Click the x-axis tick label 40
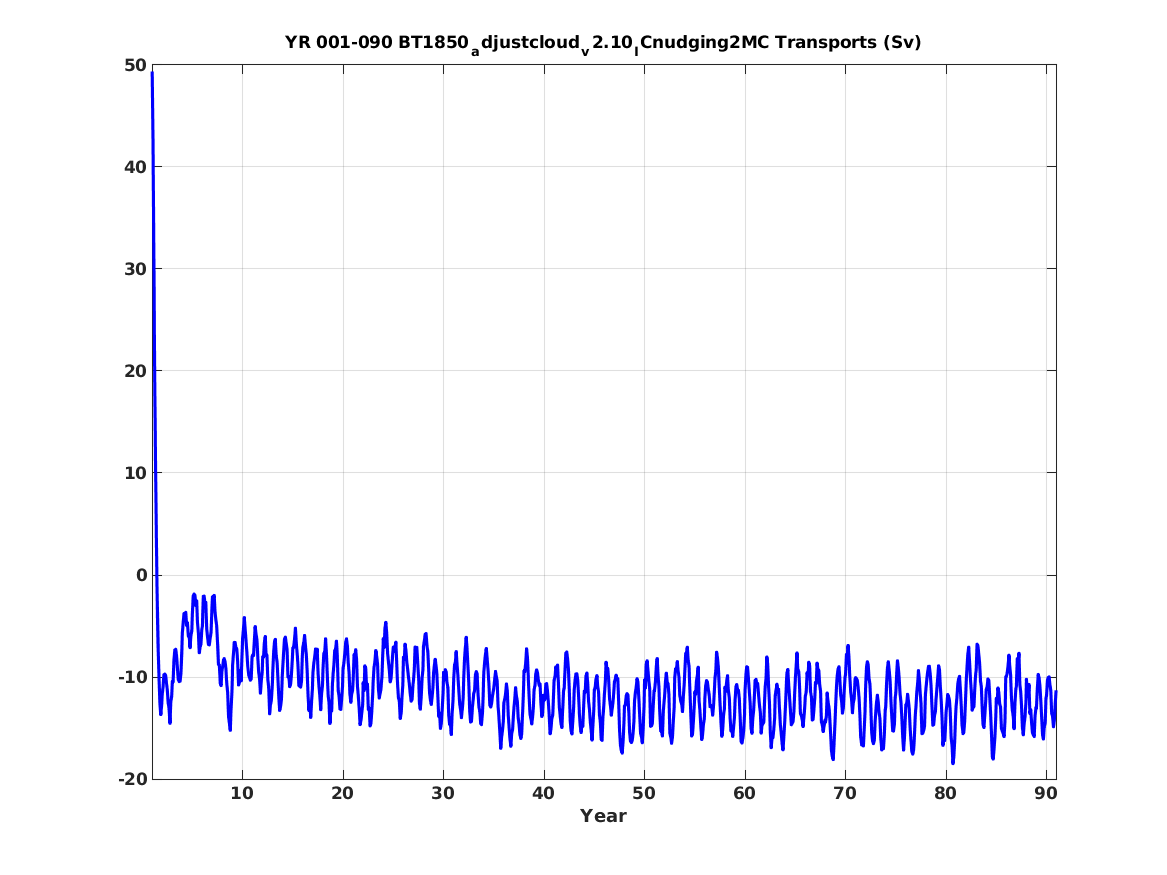This screenshot has height=875, width=1167. [x=543, y=794]
